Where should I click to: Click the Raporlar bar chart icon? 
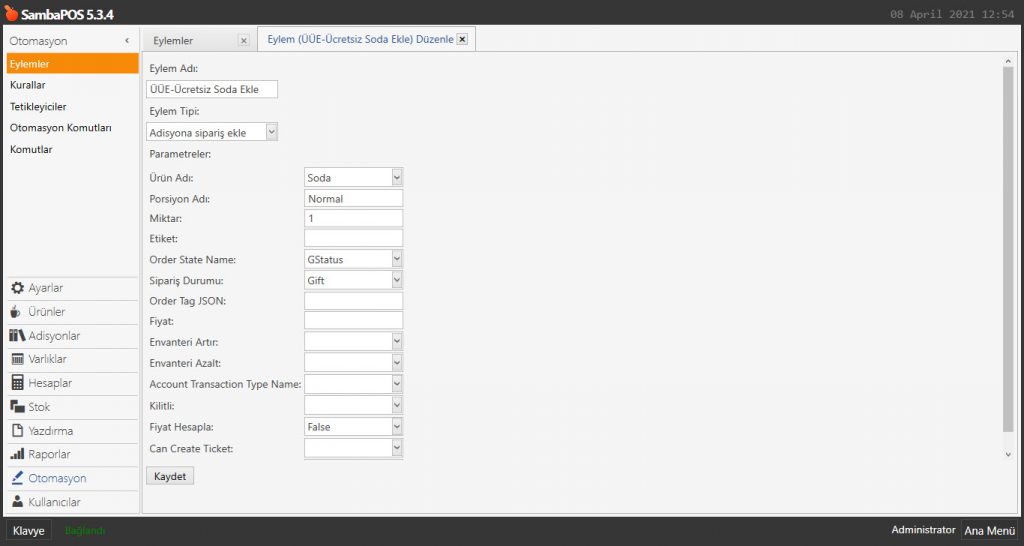point(17,455)
